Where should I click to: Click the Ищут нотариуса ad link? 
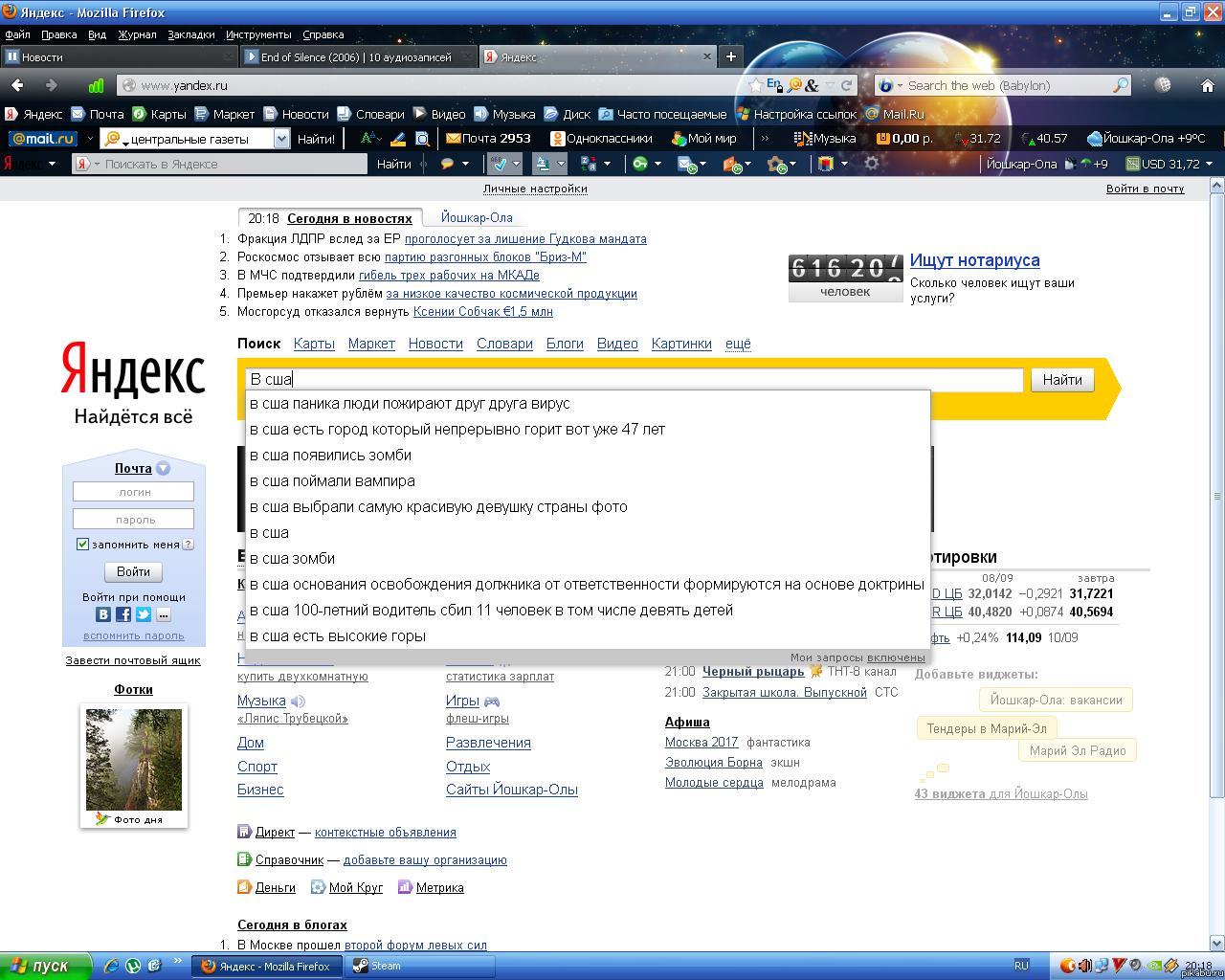pos(974,260)
